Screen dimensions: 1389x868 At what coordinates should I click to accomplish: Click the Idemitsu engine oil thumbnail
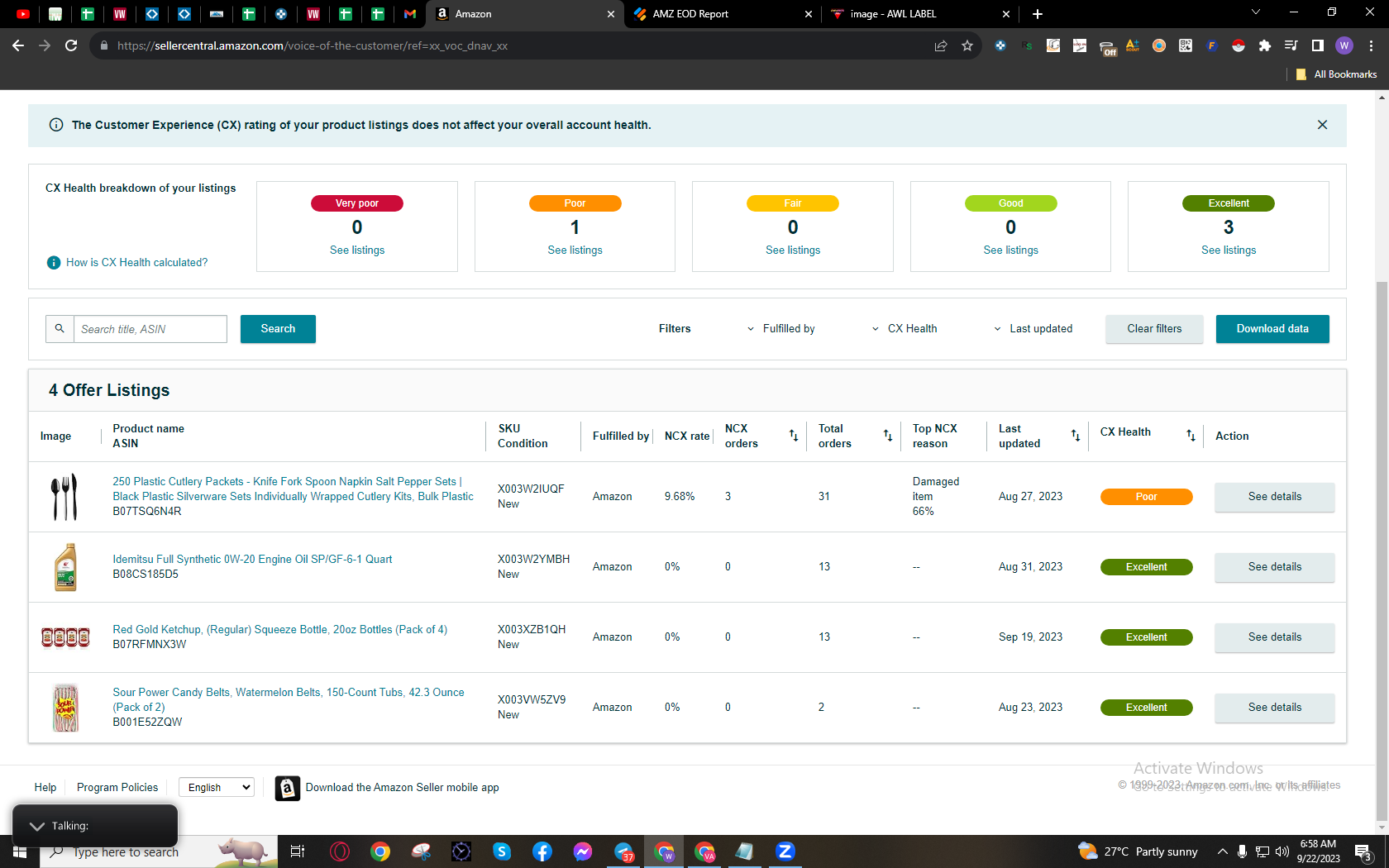point(65,567)
